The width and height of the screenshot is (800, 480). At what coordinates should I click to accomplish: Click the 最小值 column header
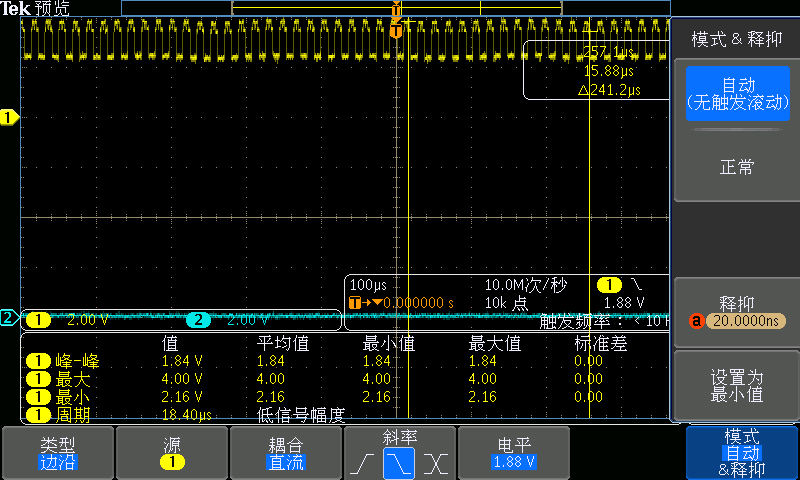tap(389, 343)
